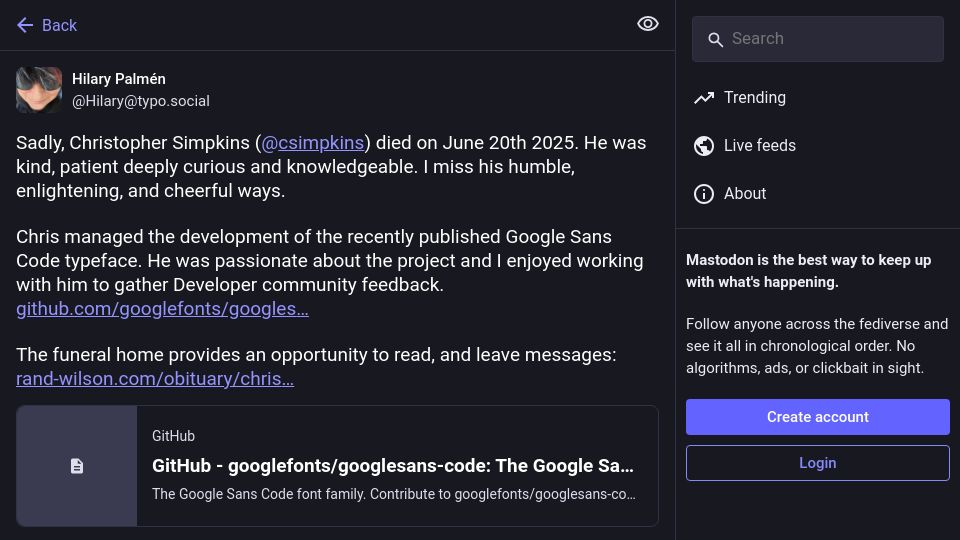Screen dimensions: 960x540
Task: Click the Back arrow icon
Action: (25, 25)
